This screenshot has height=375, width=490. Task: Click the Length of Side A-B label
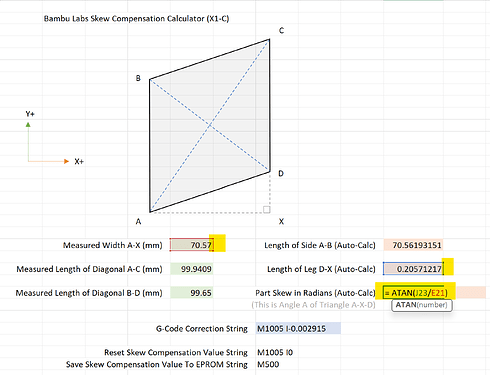tap(320, 245)
